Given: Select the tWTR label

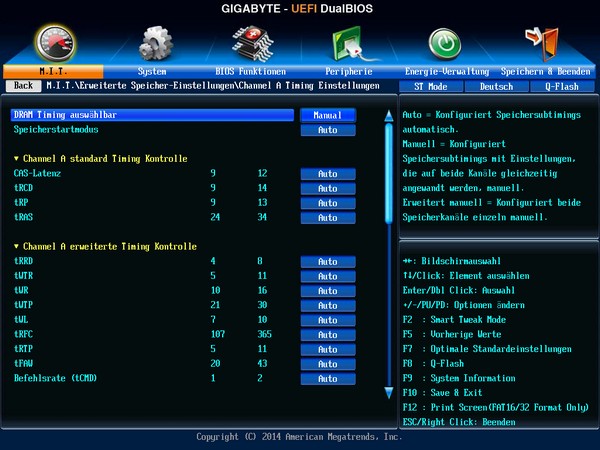Looking at the screenshot, I should (x=23, y=276).
